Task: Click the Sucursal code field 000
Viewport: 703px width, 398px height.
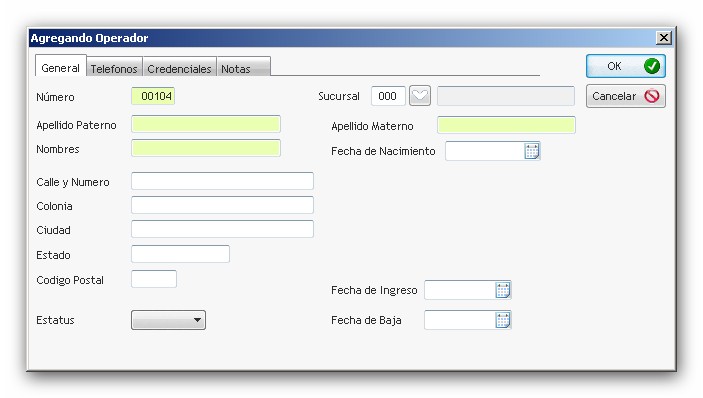Action: [388, 96]
